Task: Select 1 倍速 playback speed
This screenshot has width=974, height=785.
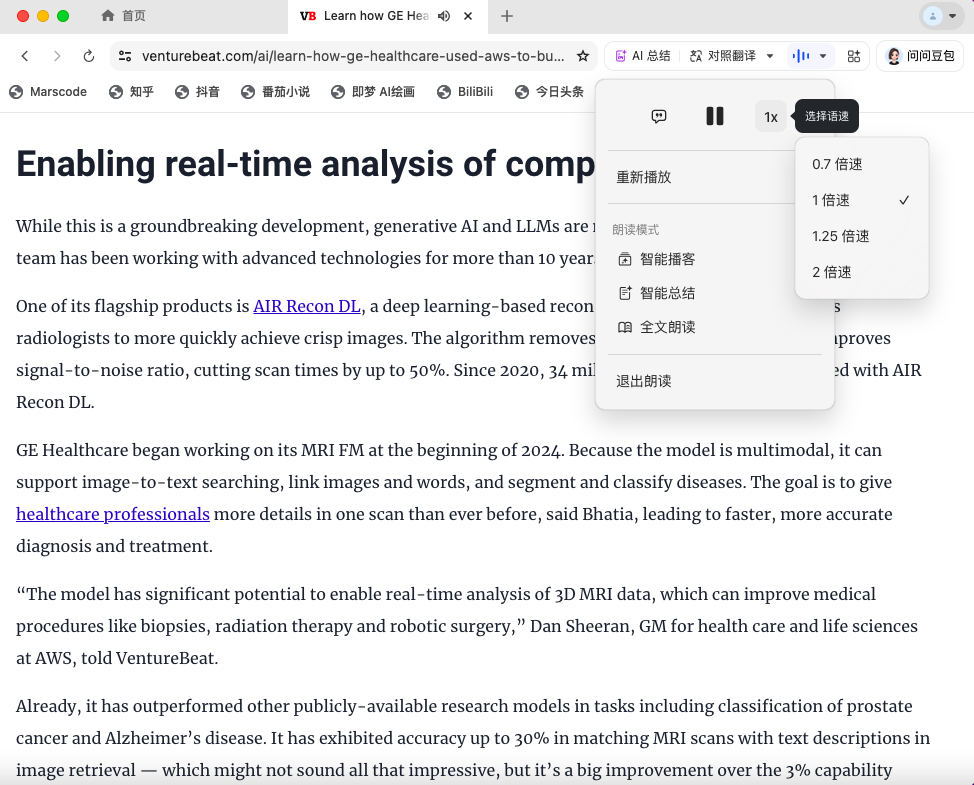Action: 862,200
